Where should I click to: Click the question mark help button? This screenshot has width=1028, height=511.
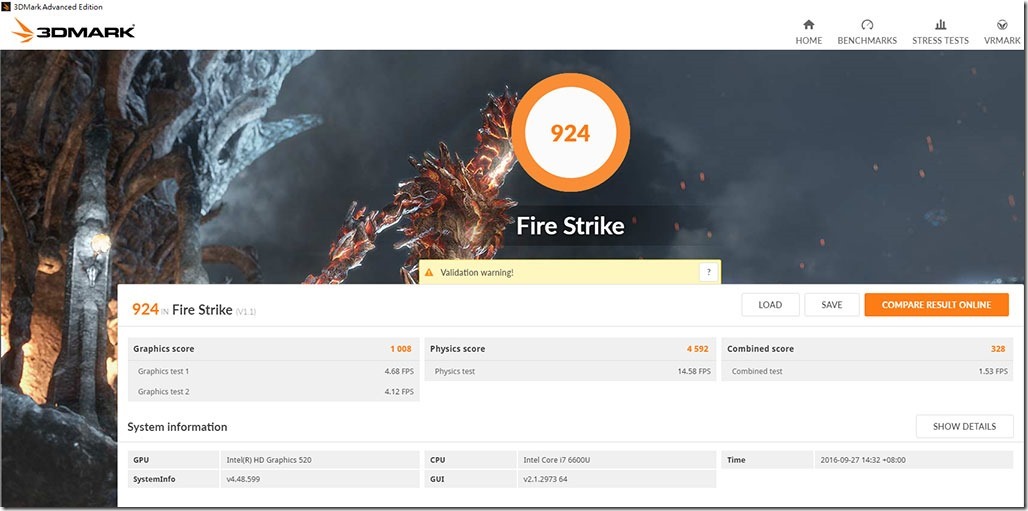709,272
